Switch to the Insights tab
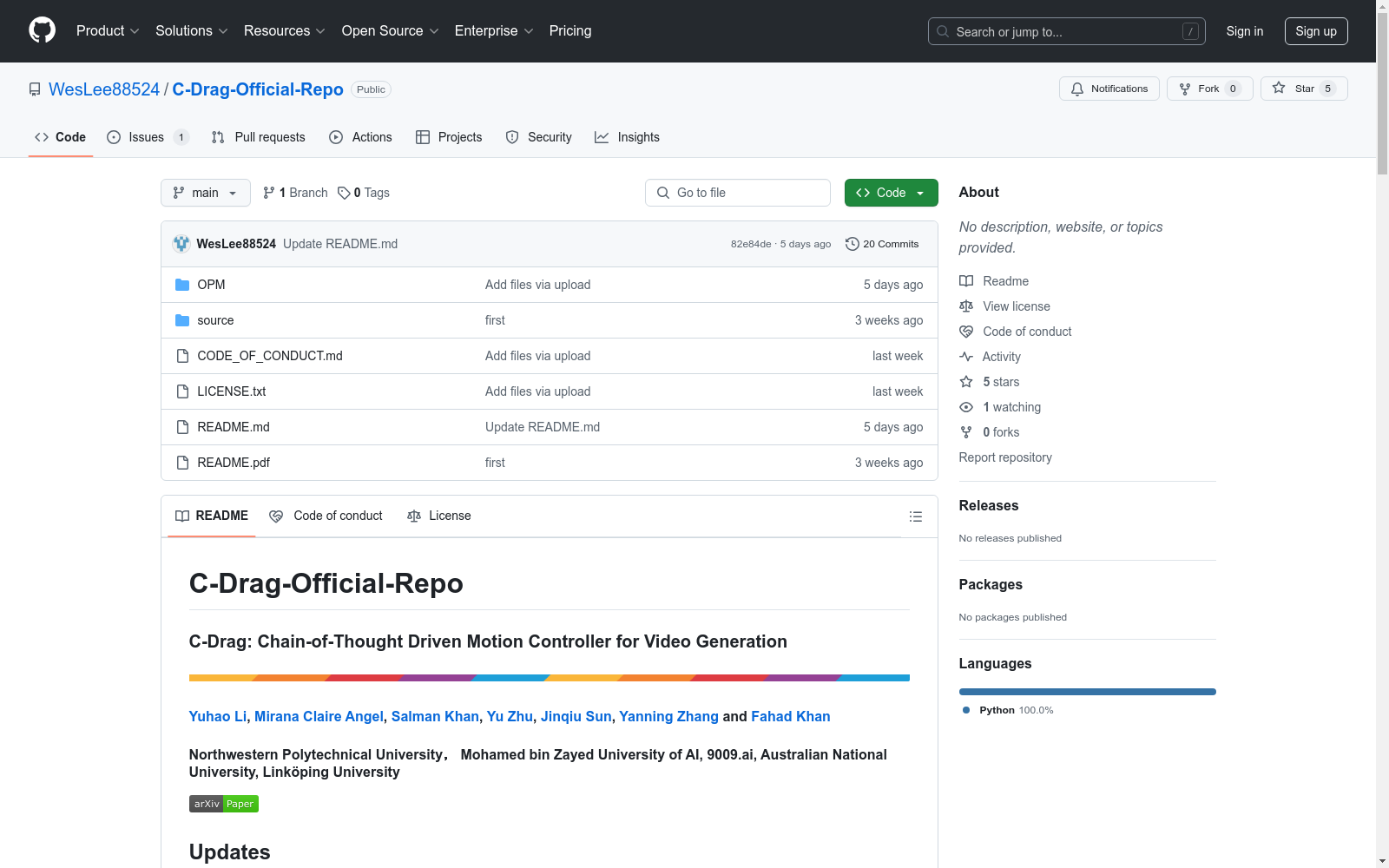This screenshot has width=1389, height=868. pos(627,137)
